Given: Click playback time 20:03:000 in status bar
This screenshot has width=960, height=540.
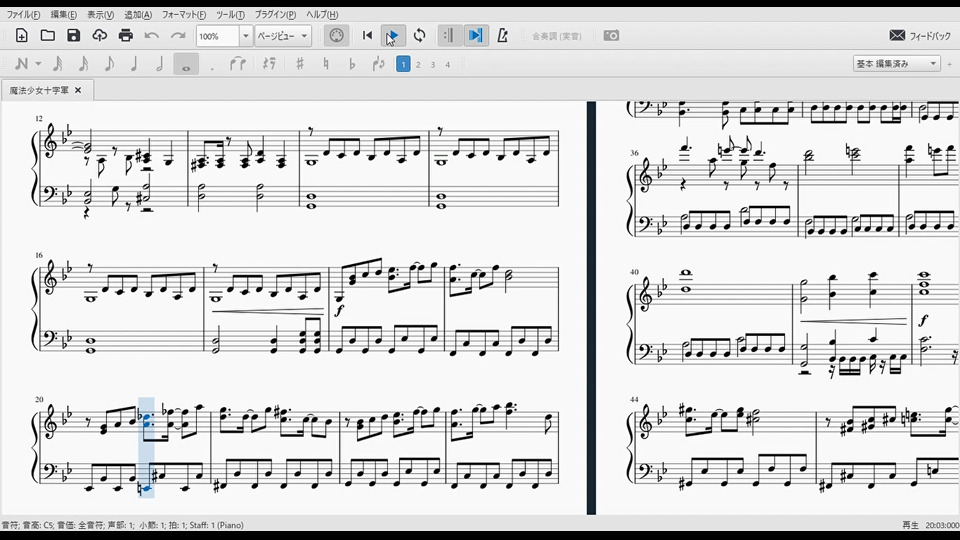Looking at the screenshot, I should coord(942,525).
